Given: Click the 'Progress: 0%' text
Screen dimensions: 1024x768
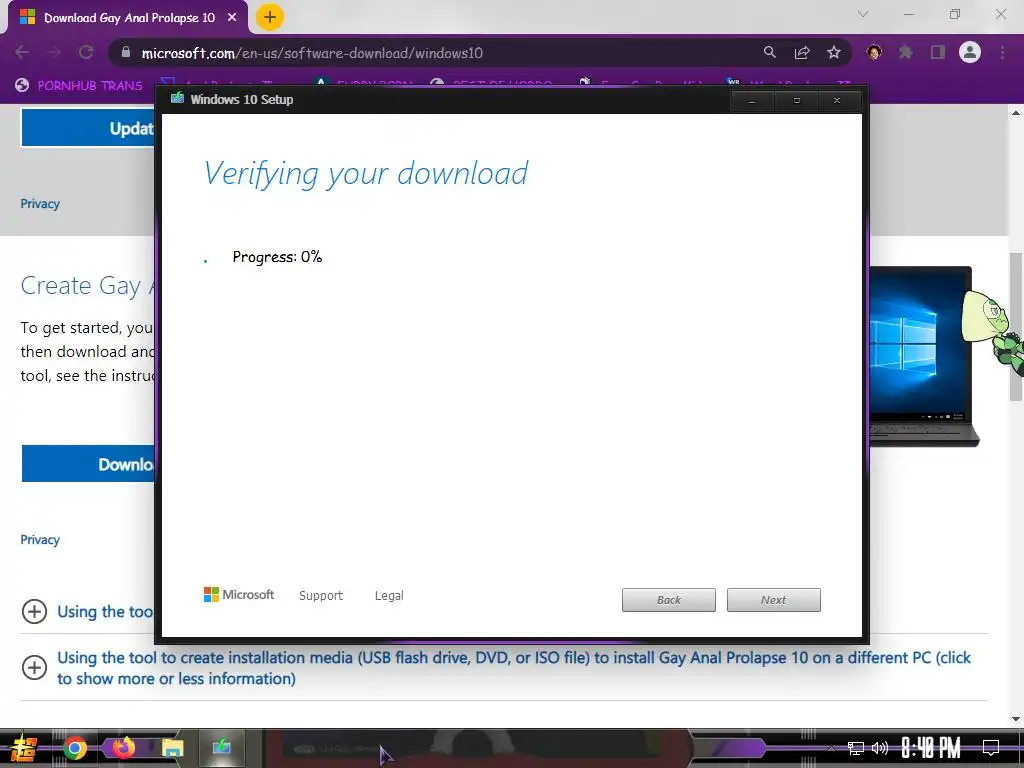Looking at the screenshot, I should (278, 257).
